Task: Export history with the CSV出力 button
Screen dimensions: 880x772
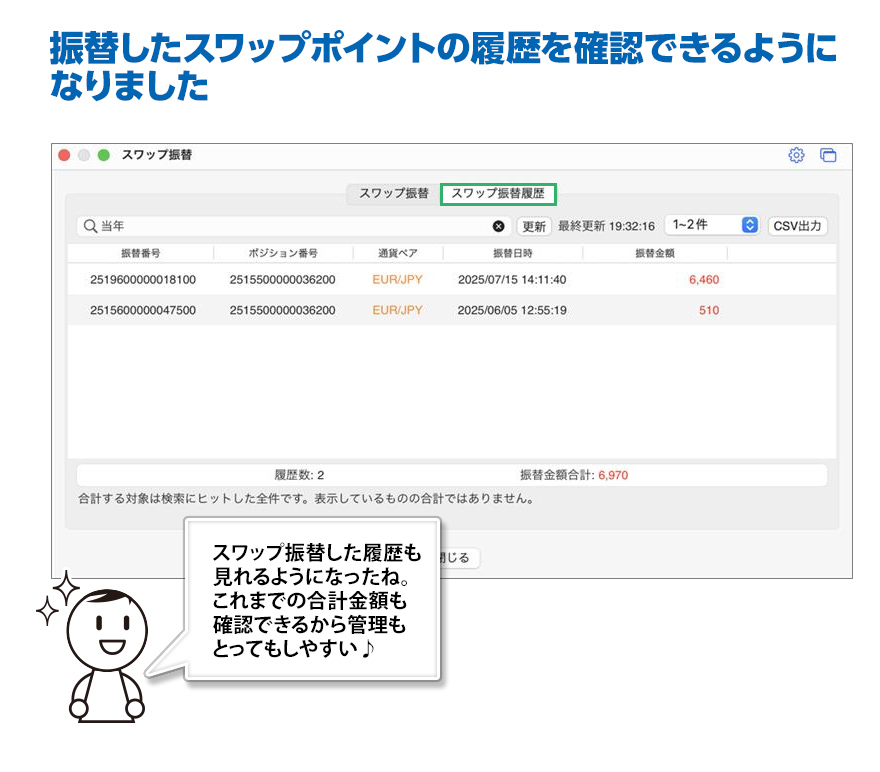Action: 797,226
